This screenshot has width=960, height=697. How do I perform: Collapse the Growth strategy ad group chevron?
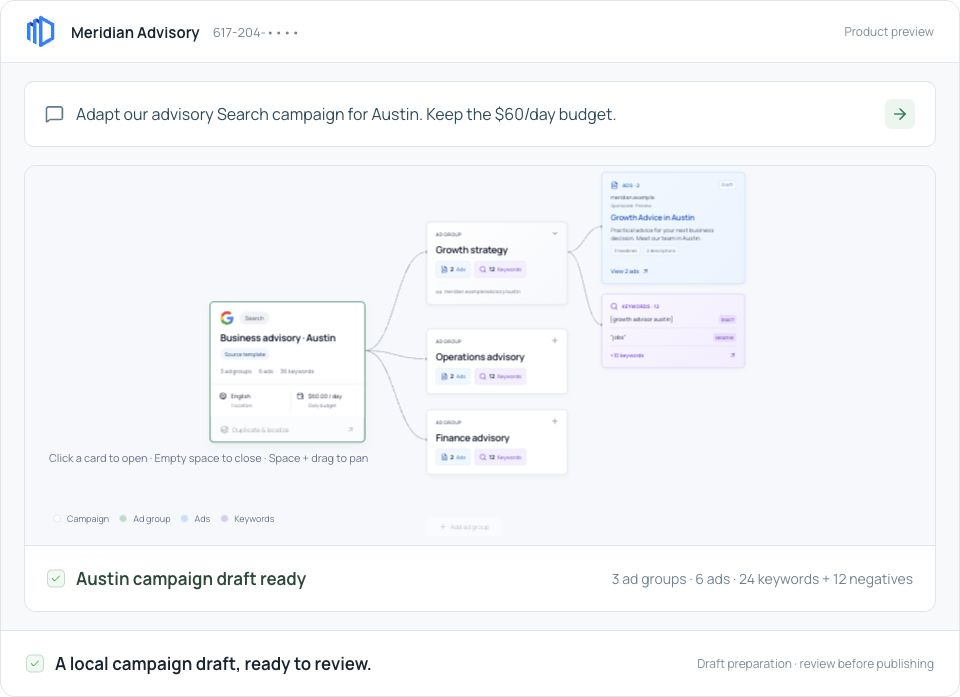click(x=555, y=233)
